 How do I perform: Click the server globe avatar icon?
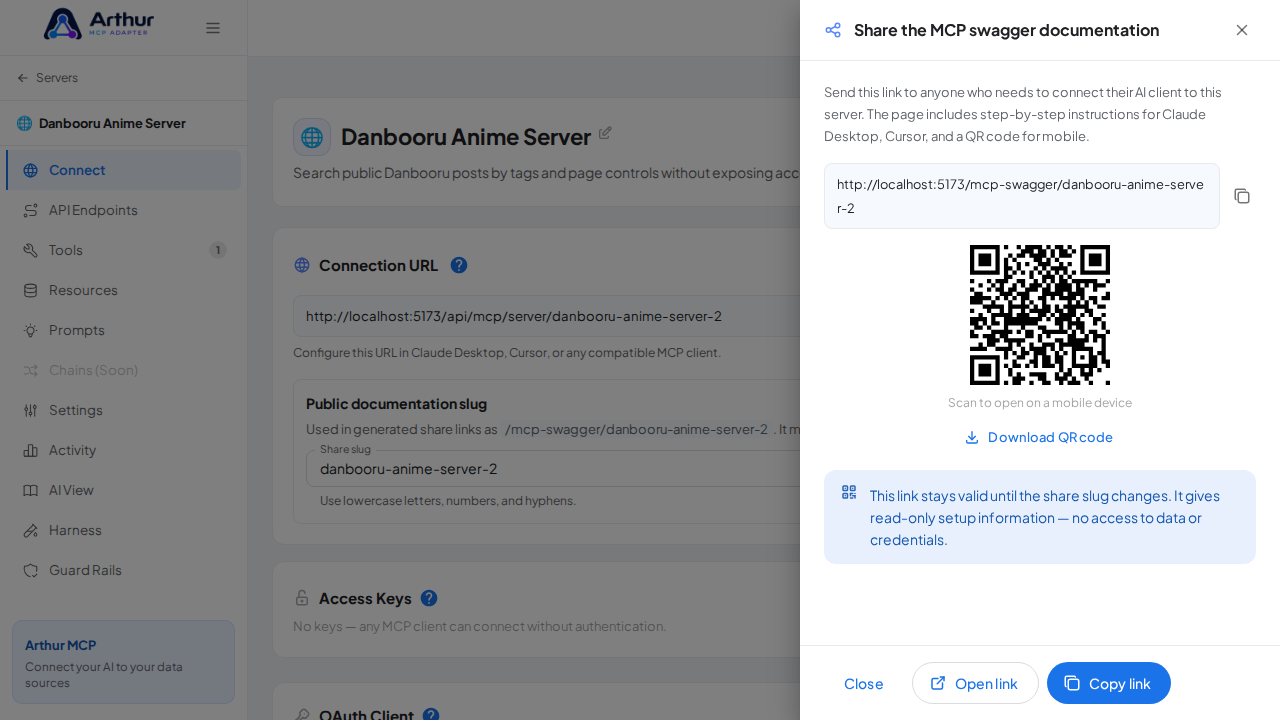click(312, 137)
